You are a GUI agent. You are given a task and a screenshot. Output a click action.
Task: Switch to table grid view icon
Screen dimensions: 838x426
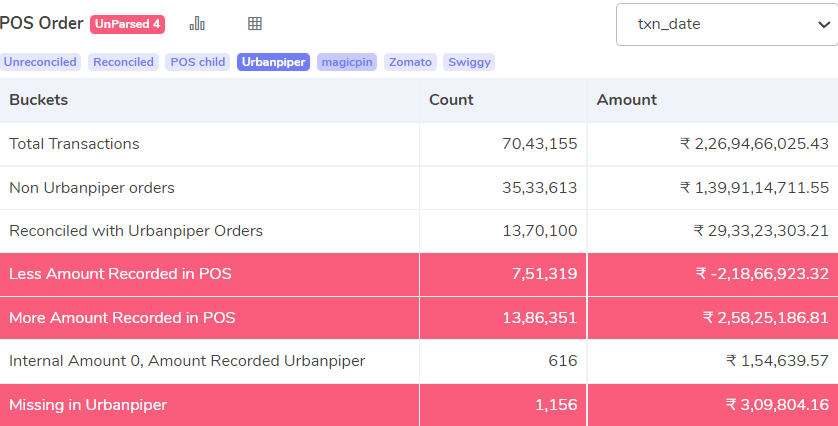pos(255,24)
